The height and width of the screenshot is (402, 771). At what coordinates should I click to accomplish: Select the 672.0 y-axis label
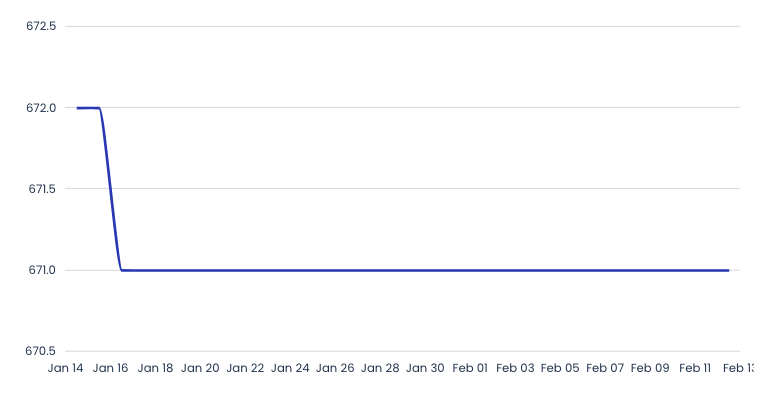click(x=41, y=108)
